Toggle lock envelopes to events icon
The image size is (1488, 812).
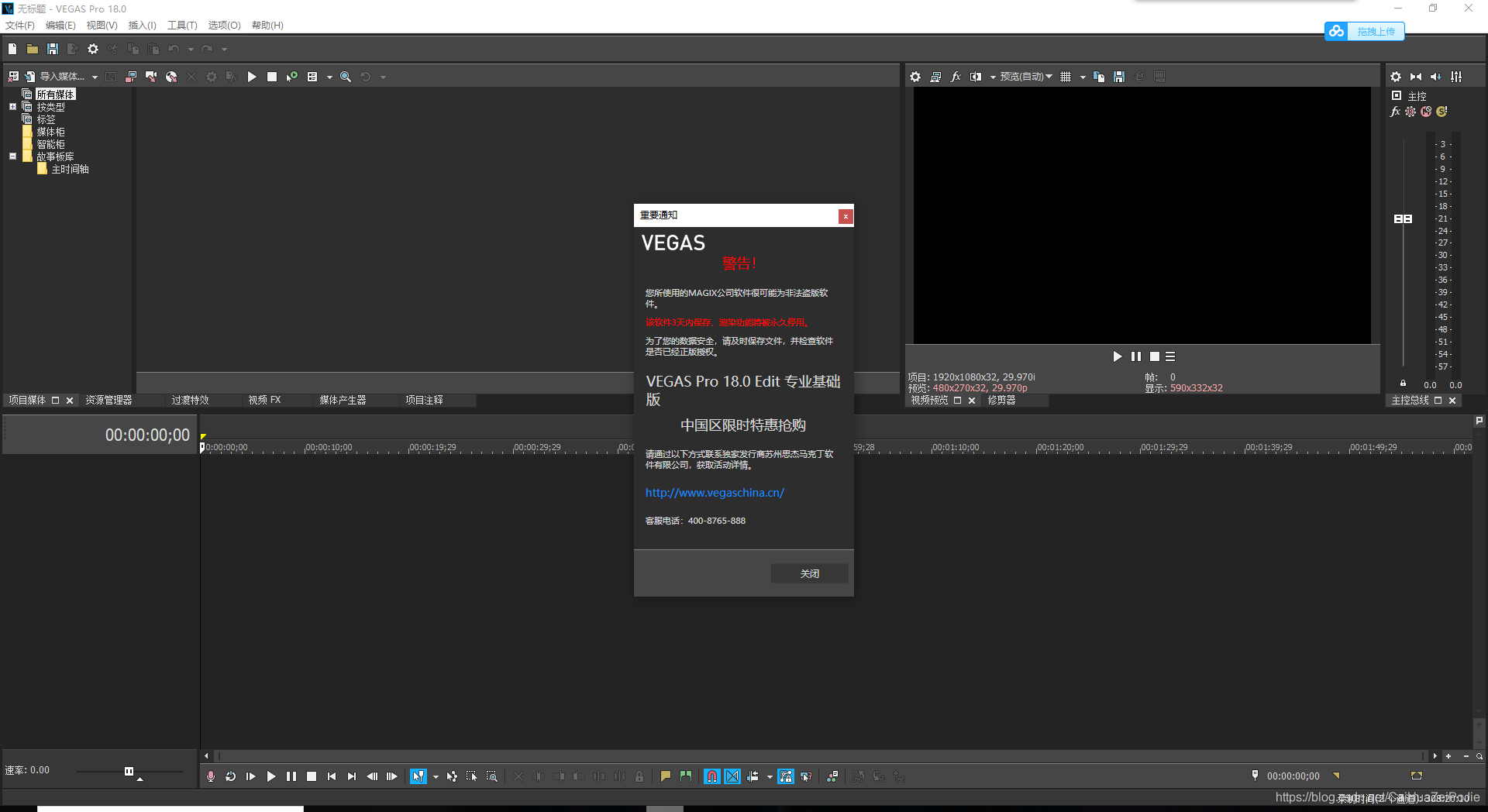pyautogui.click(x=786, y=776)
